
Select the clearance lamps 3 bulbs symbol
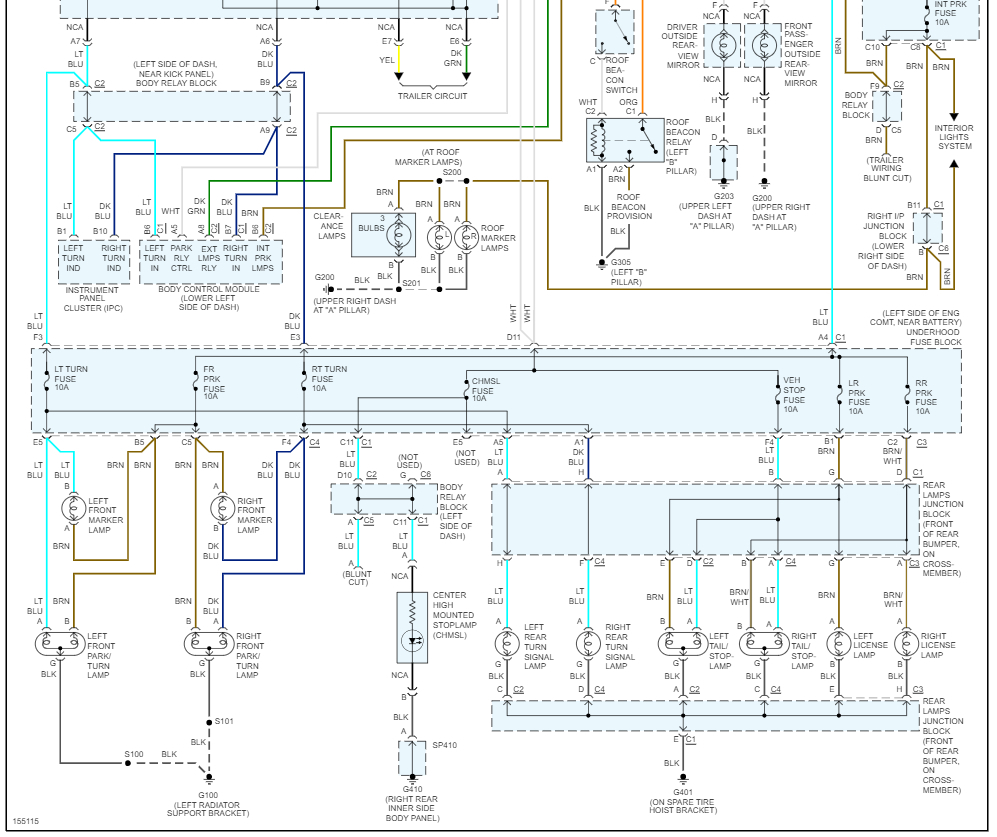[x=399, y=235]
